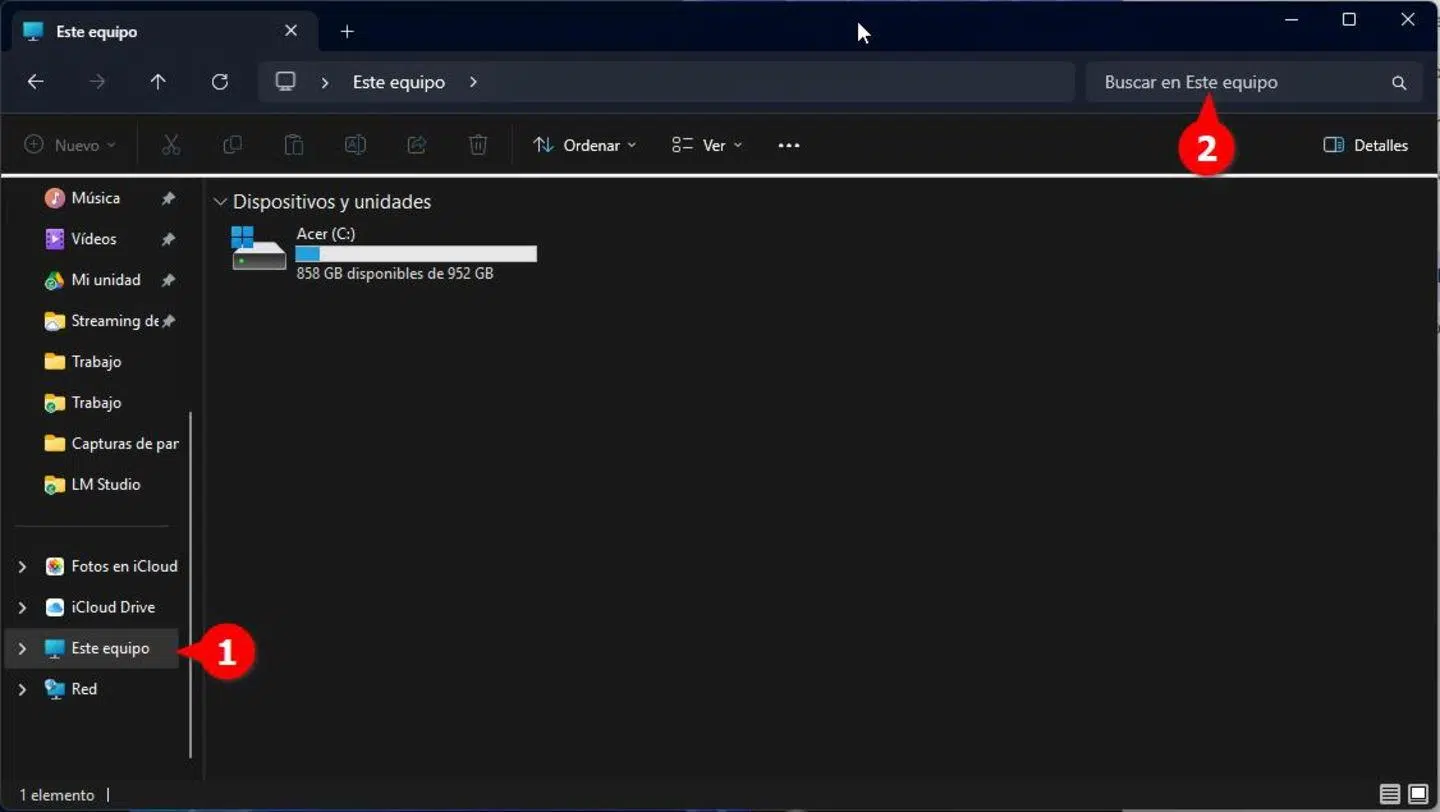Select the Este equipo window tab
Viewport: 1440px width, 812px height.
[165, 31]
